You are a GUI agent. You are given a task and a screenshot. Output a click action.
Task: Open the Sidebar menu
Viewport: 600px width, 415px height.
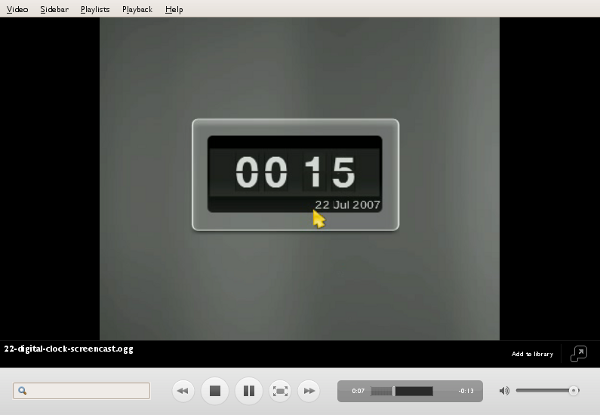click(55, 9)
